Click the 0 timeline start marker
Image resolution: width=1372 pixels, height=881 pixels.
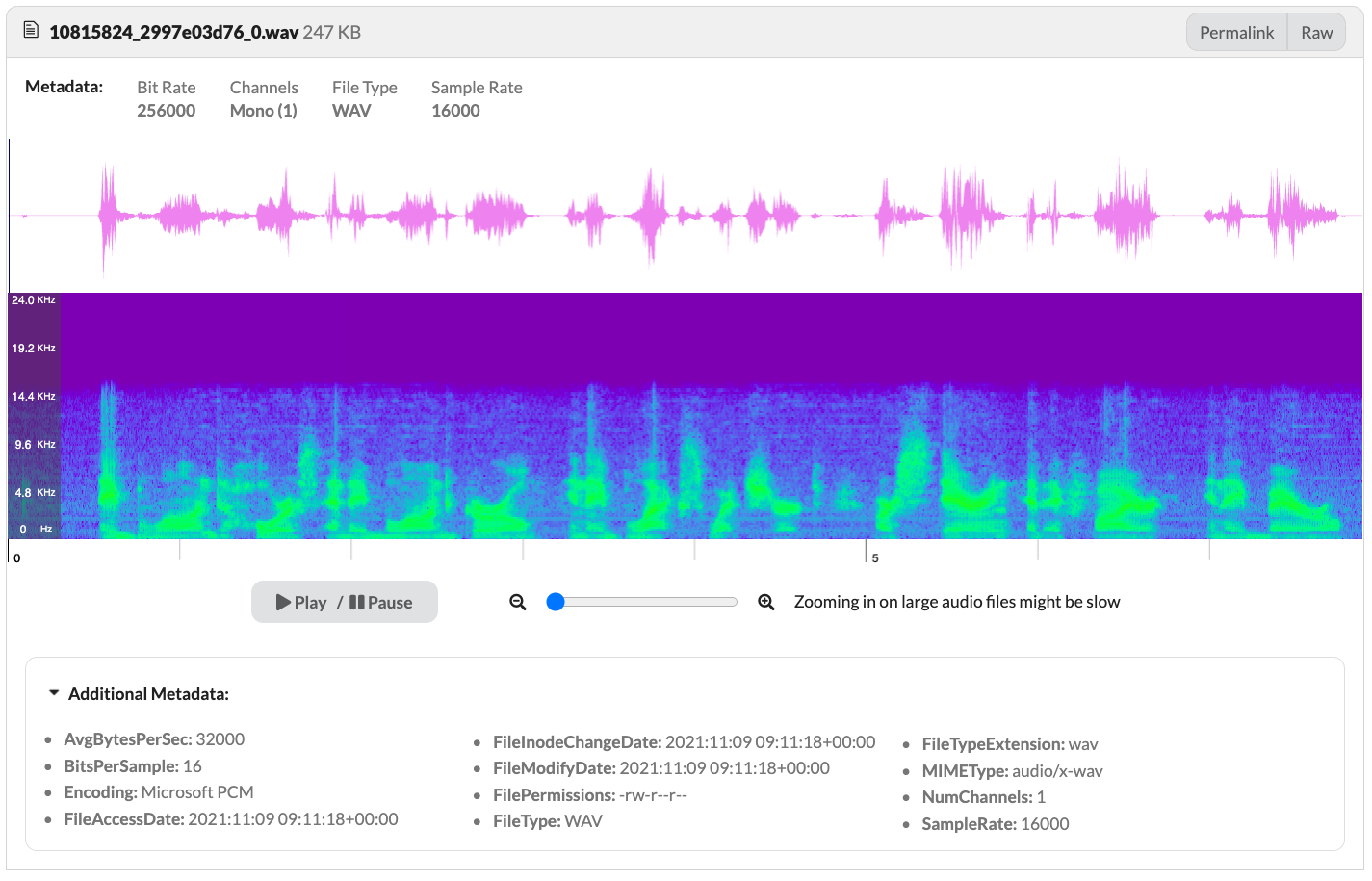[x=17, y=557]
